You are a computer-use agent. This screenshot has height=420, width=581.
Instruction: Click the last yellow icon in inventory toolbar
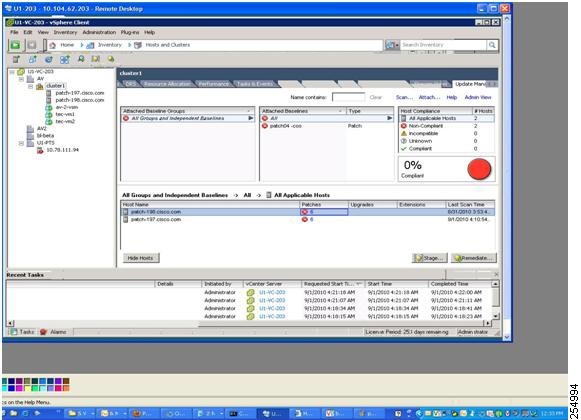[x=111, y=59]
